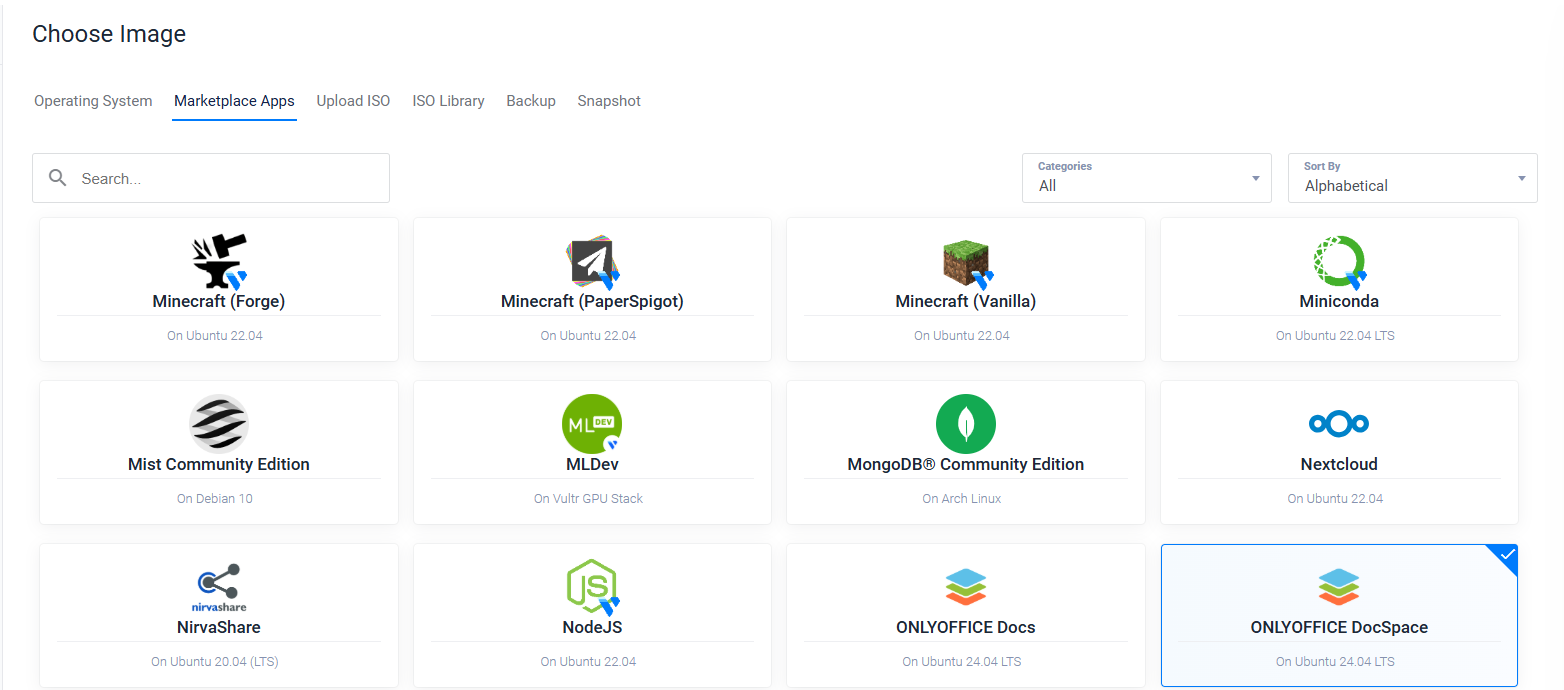Click the Miniconda green ring icon
Viewport: 1564px width, 690px height.
pos(1339,261)
